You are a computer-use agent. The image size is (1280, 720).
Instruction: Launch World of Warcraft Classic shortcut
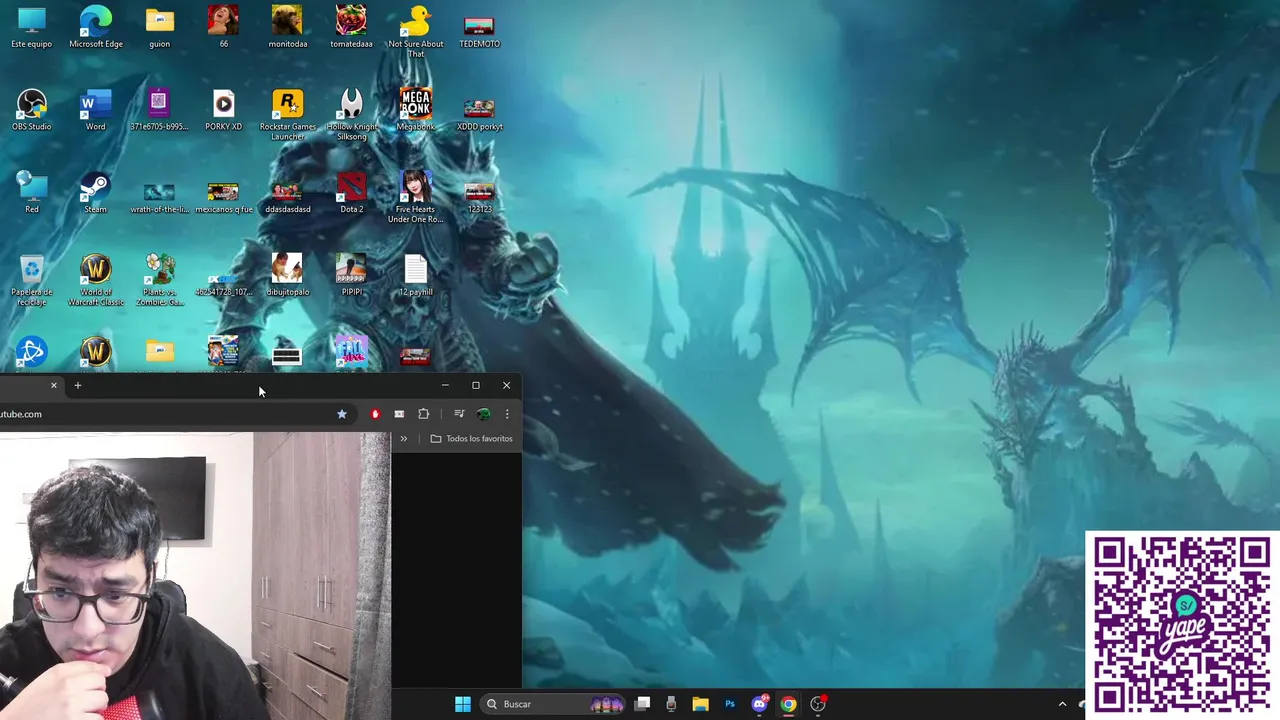tap(96, 281)
